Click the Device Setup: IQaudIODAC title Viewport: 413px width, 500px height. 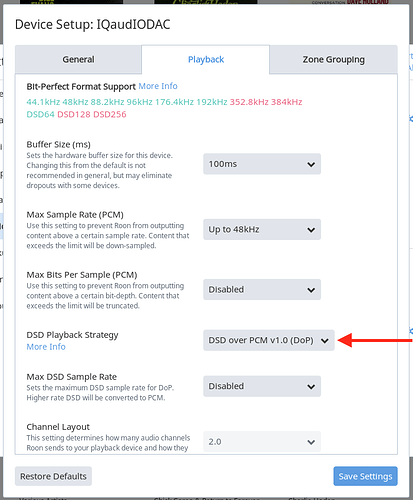pos(93,25)
